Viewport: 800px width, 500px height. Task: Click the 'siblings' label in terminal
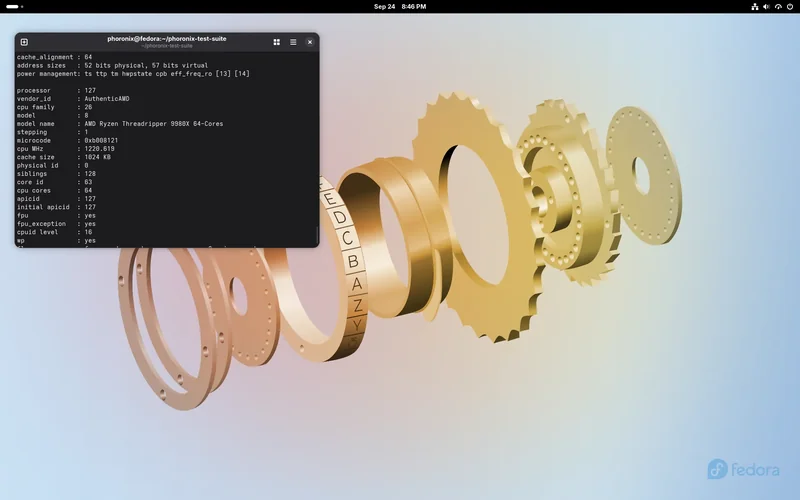tap(32, 174)
